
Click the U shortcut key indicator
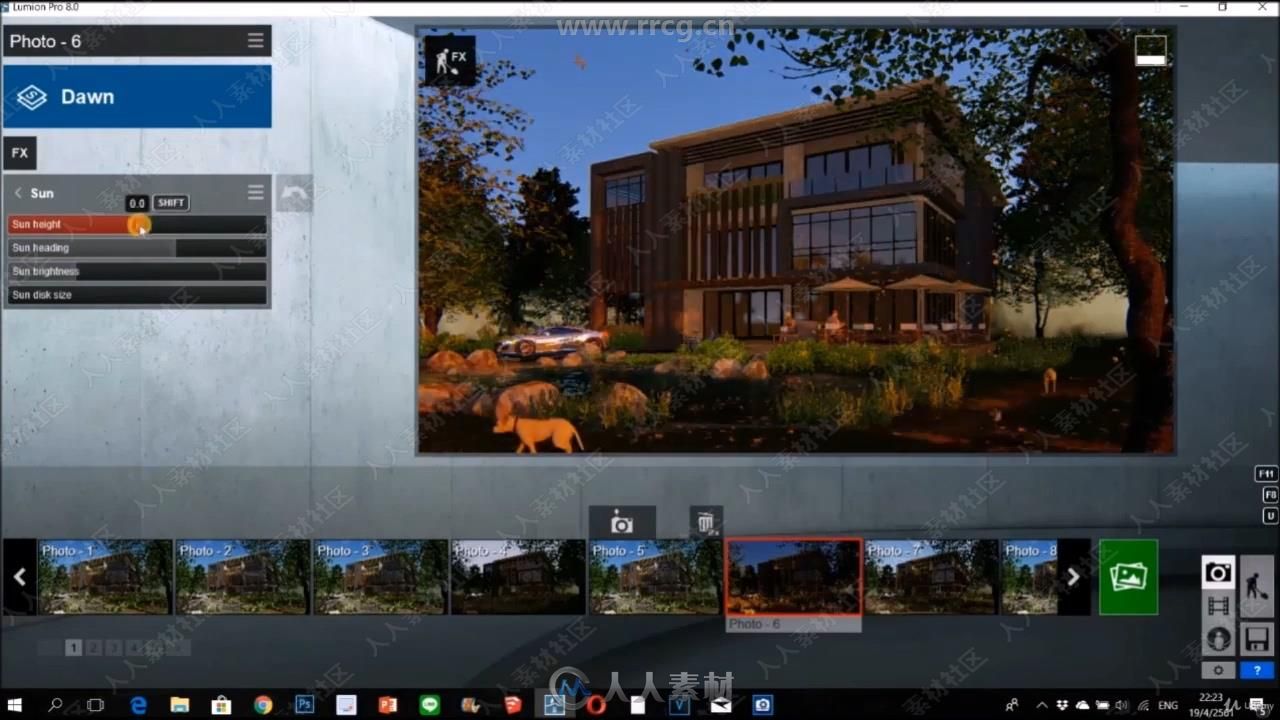pyautogui.click(x=1270, y=516)
